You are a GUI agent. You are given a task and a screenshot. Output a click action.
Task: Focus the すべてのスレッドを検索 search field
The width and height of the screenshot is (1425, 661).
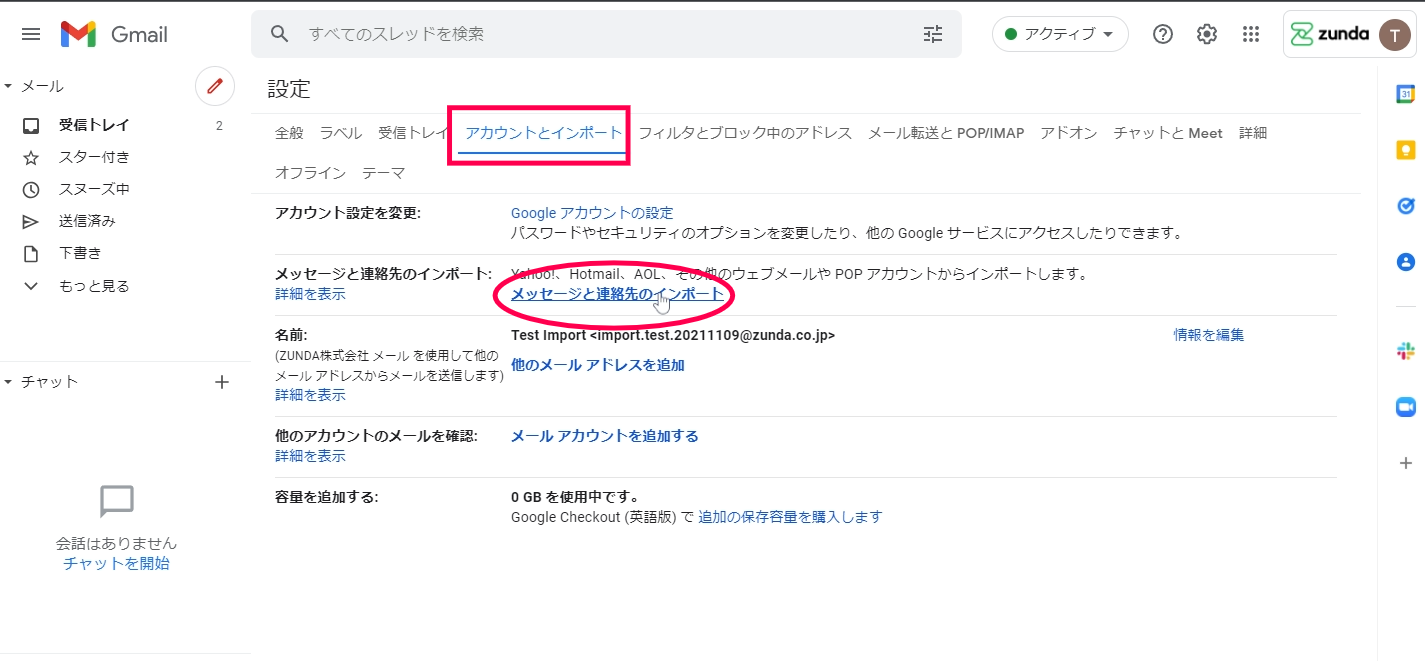pyautogui.click(x=606, y=34)
